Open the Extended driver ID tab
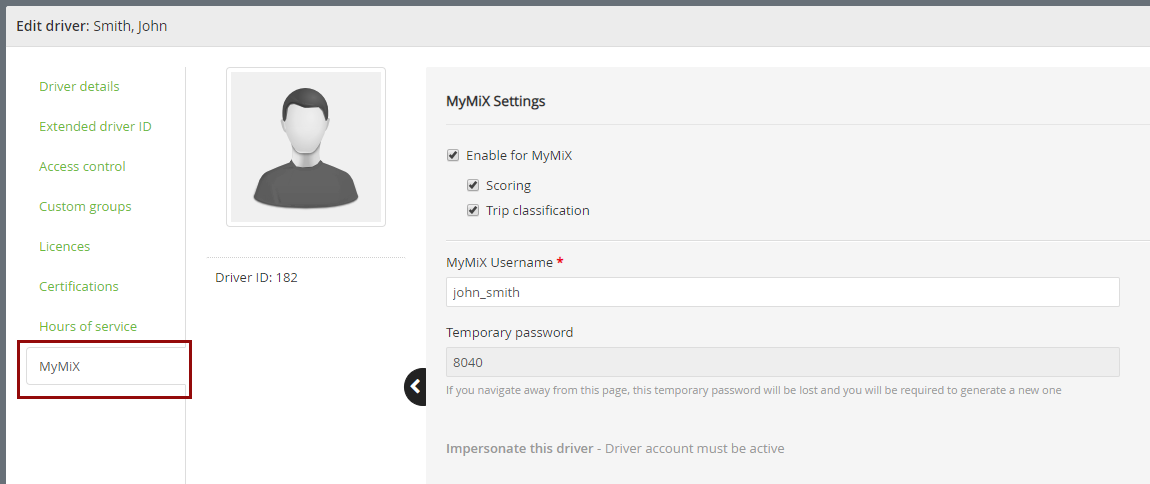Screen dimensions: 1150x484 pos(95,126)
